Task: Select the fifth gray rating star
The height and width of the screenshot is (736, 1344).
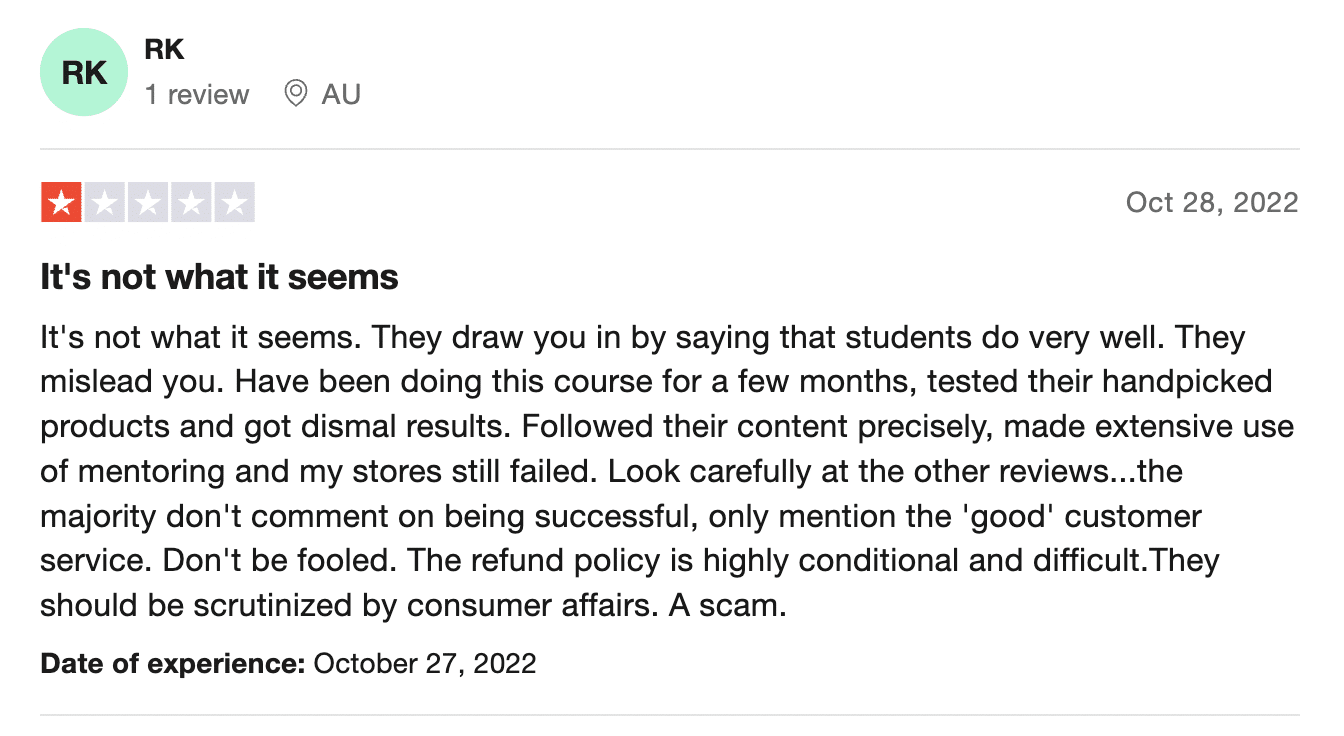Action: [x=234, y=202]
